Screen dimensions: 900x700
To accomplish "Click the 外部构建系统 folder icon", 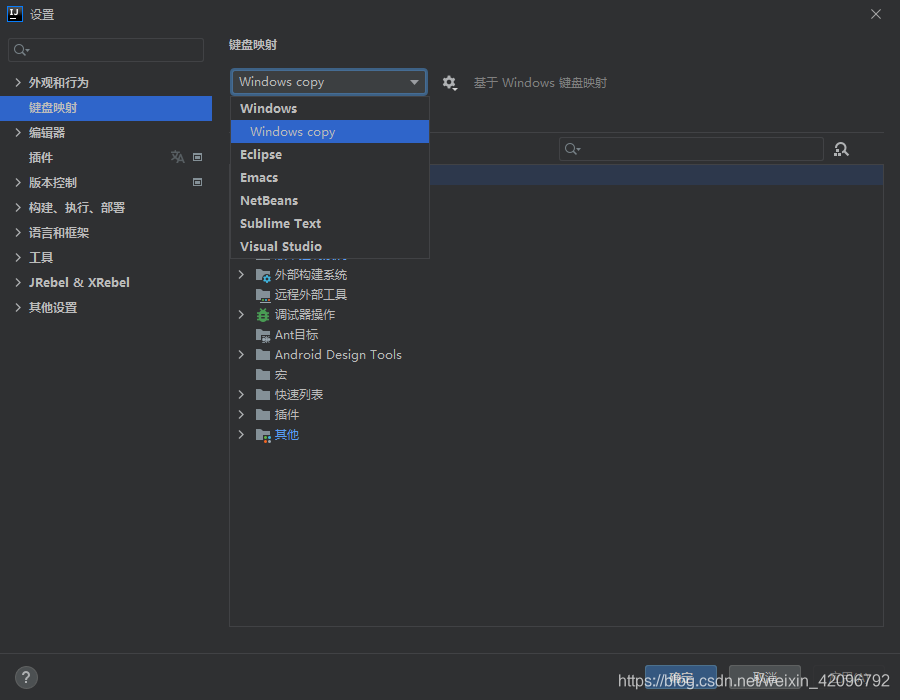I will pos(263,275).
